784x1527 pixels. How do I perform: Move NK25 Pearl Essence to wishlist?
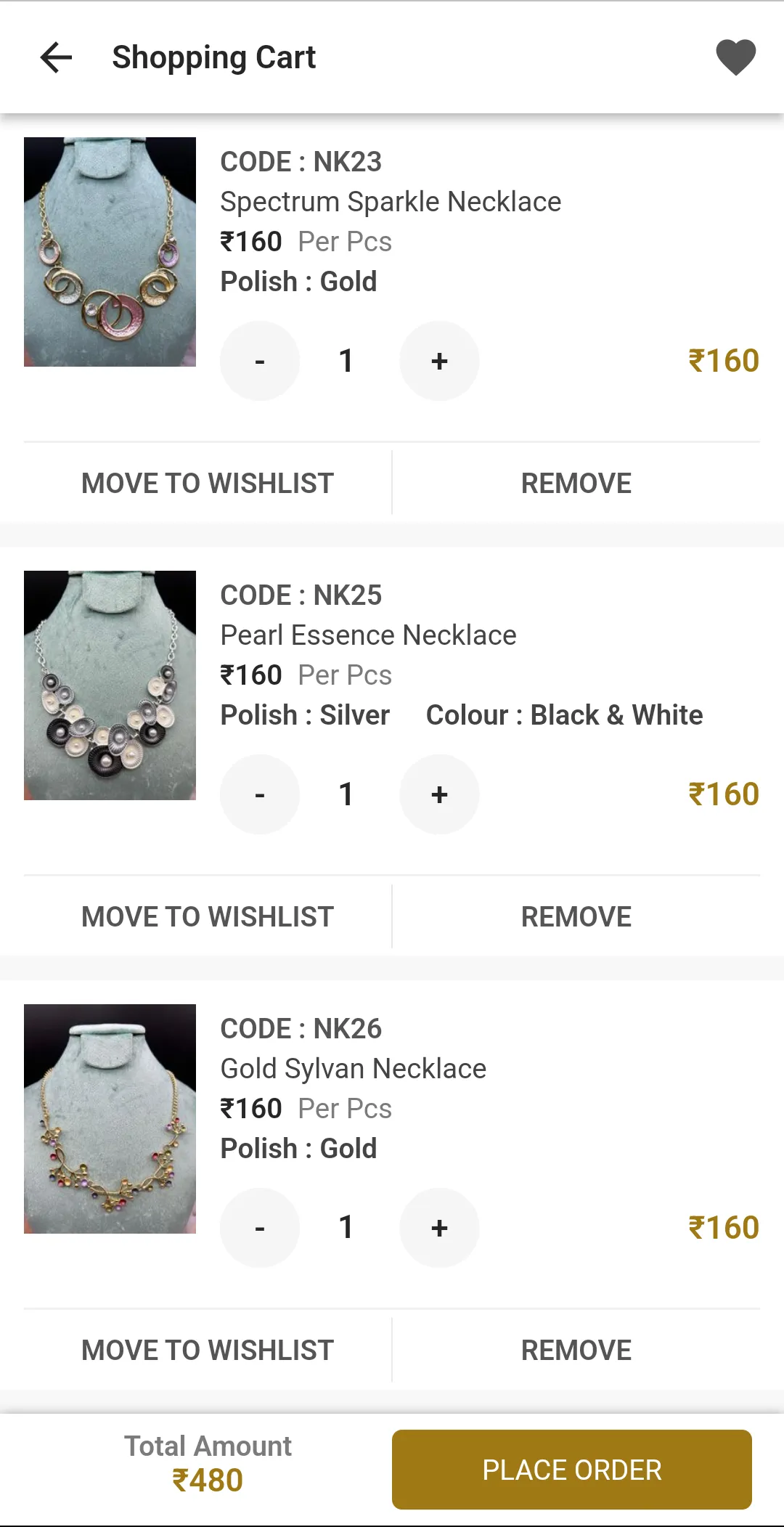point(208,916)
